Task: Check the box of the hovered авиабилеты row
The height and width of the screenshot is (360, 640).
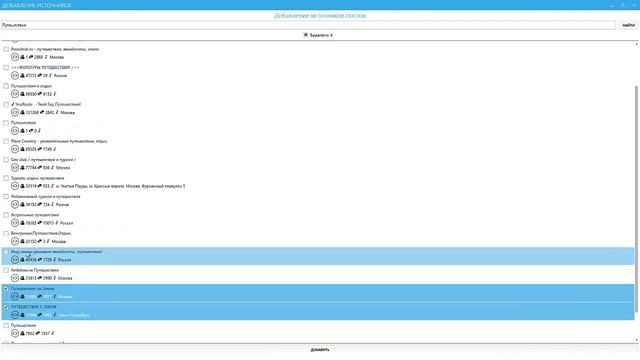Action: (x=6, y=252)
